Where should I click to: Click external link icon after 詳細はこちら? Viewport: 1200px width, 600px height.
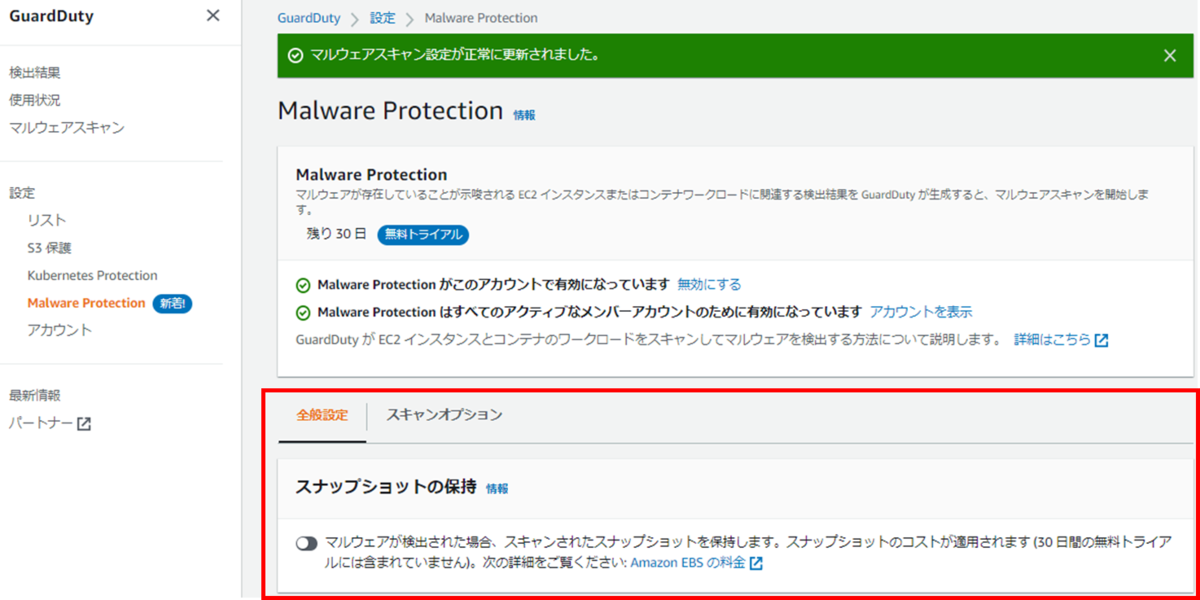tap(1101, 340)
